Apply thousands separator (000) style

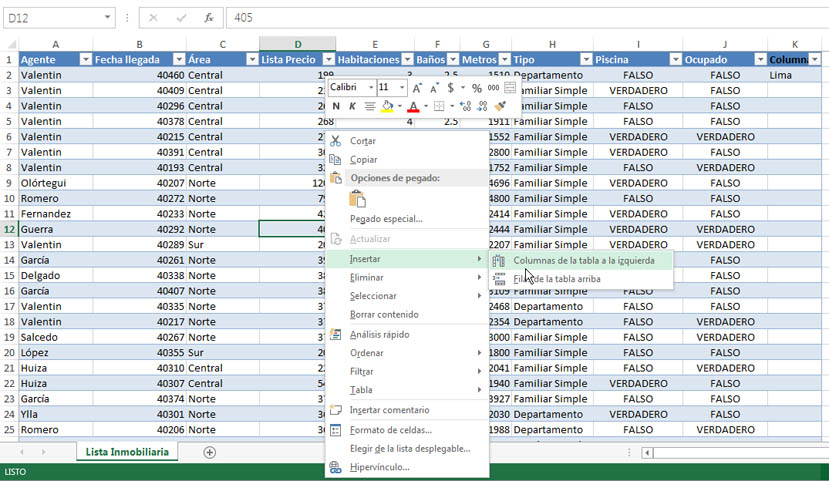click(x=494, y=88)
